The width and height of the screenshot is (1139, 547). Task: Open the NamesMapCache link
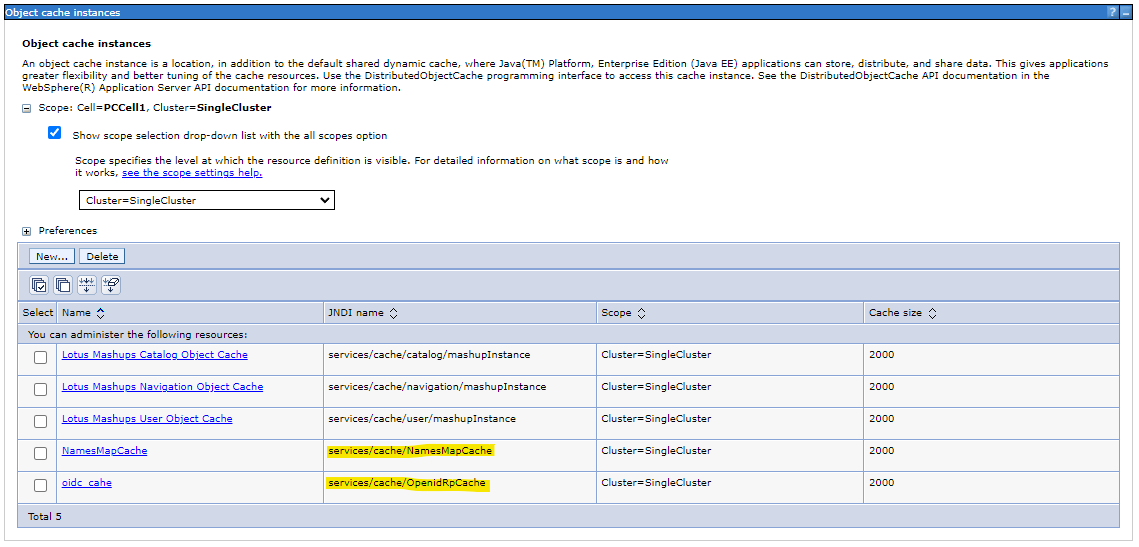coord(105,450)
